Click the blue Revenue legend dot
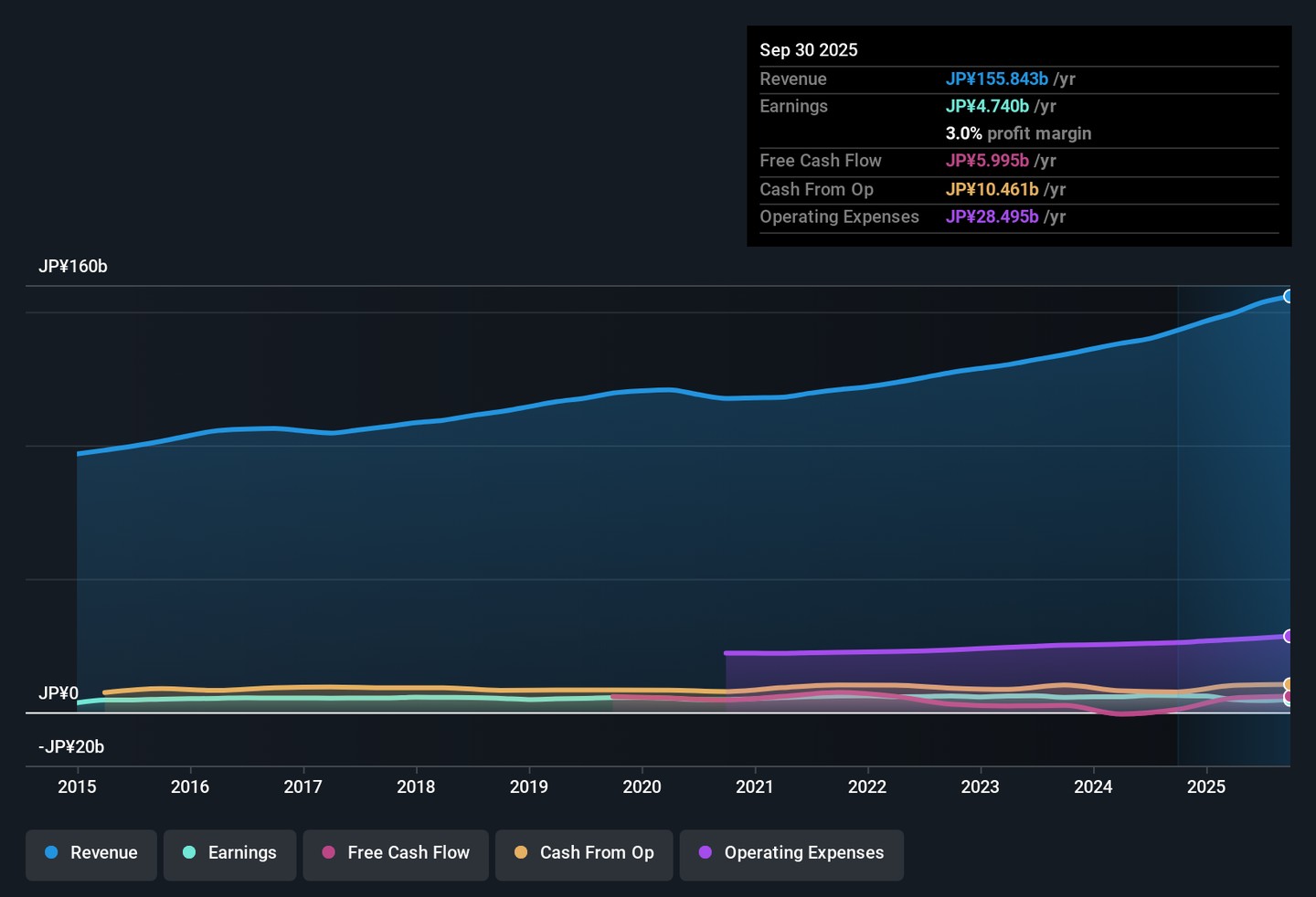Viewport: 1316px width, 897px height. 51,852
